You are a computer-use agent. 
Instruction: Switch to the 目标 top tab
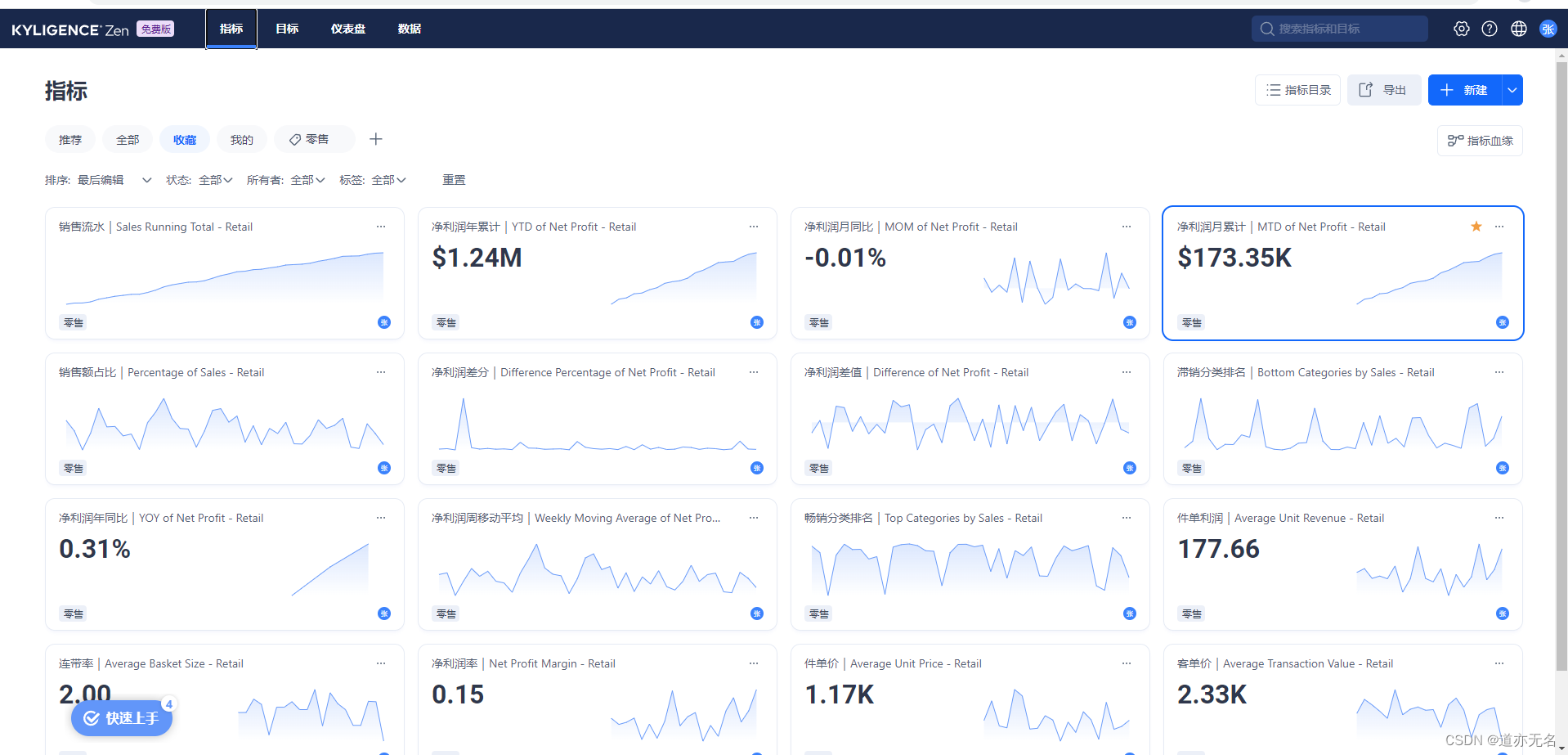coord(287,29)
